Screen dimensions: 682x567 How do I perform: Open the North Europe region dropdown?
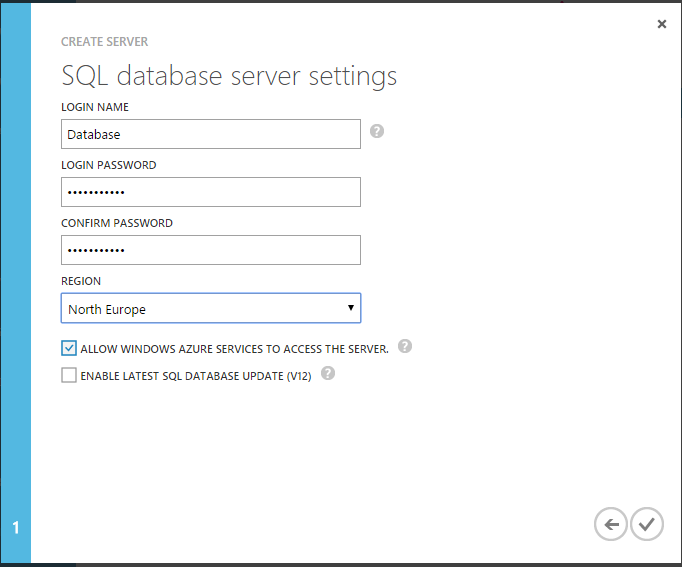(211, 308)
